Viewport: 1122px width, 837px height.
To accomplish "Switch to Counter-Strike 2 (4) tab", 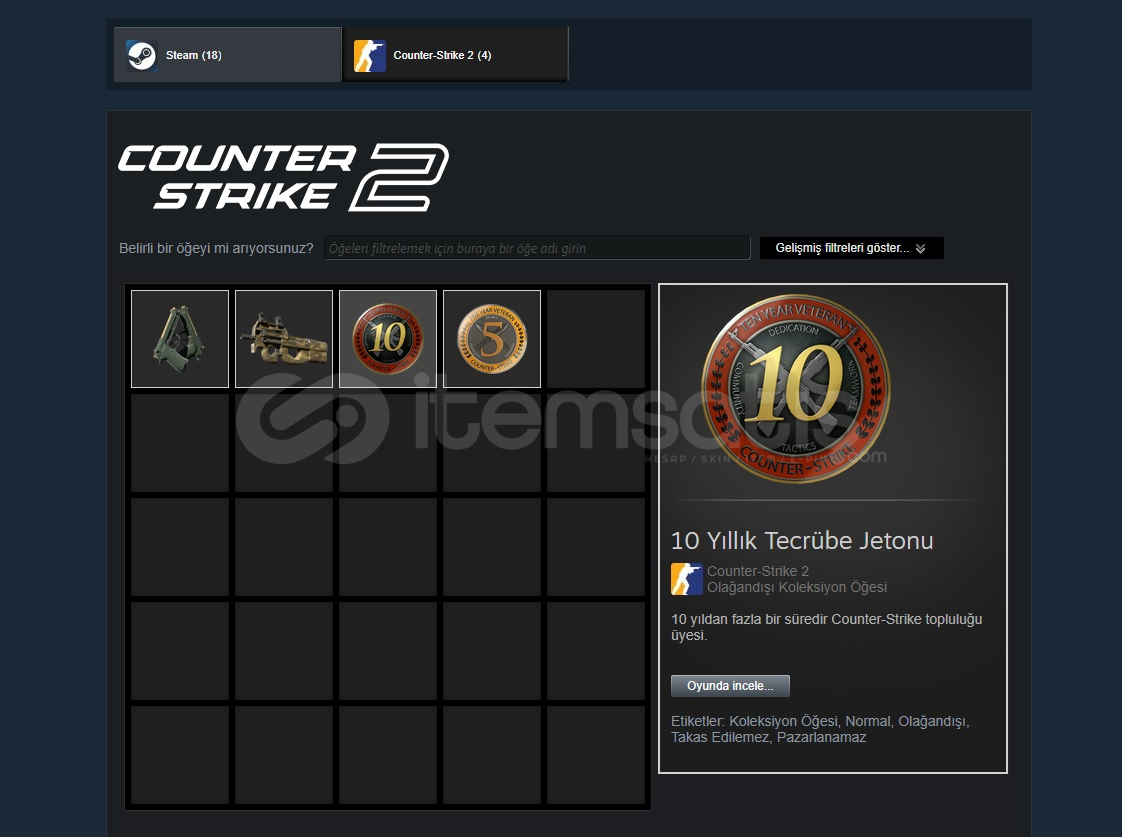I will (x=456, y=55).
